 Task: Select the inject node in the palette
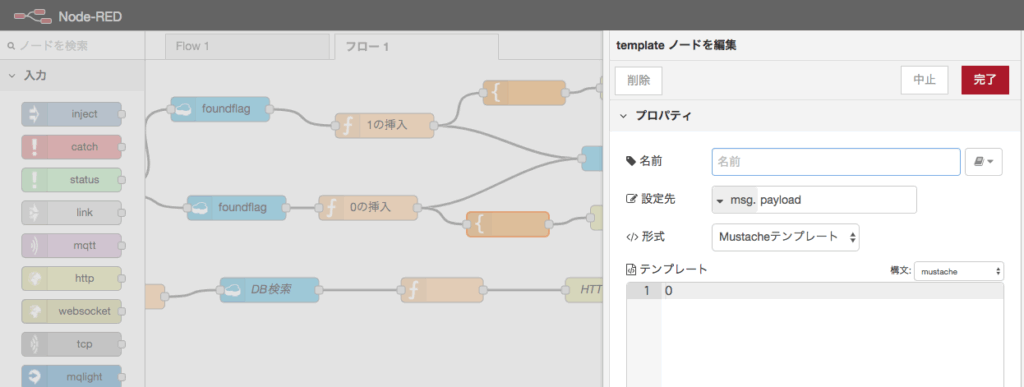(72, 114)
